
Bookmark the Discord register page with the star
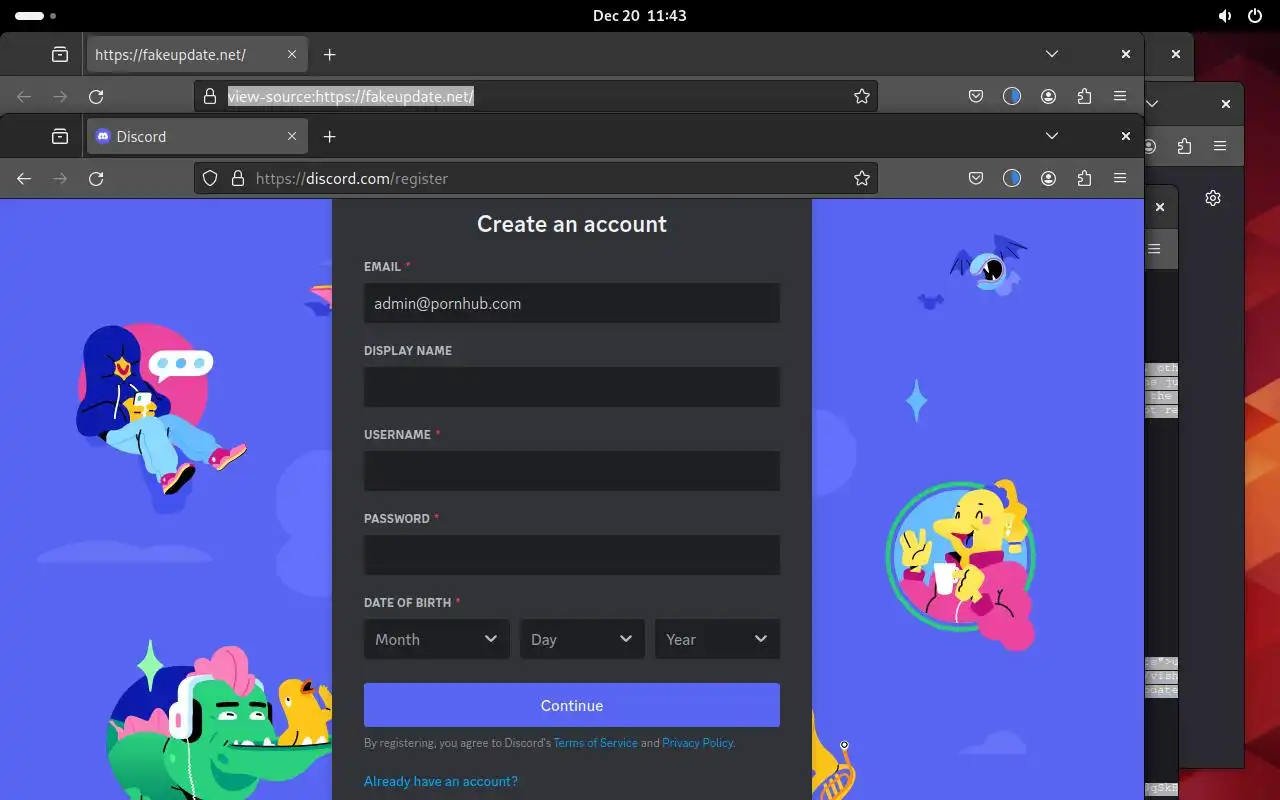[x=862, y=178]
